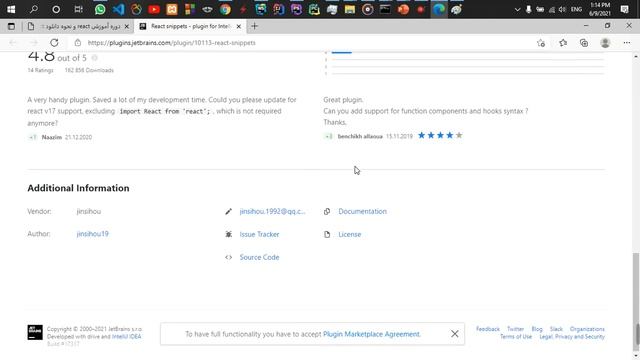Upvote benchikh allaoua's review
This screenshot has height=360, width=640.
click(329, 136)
